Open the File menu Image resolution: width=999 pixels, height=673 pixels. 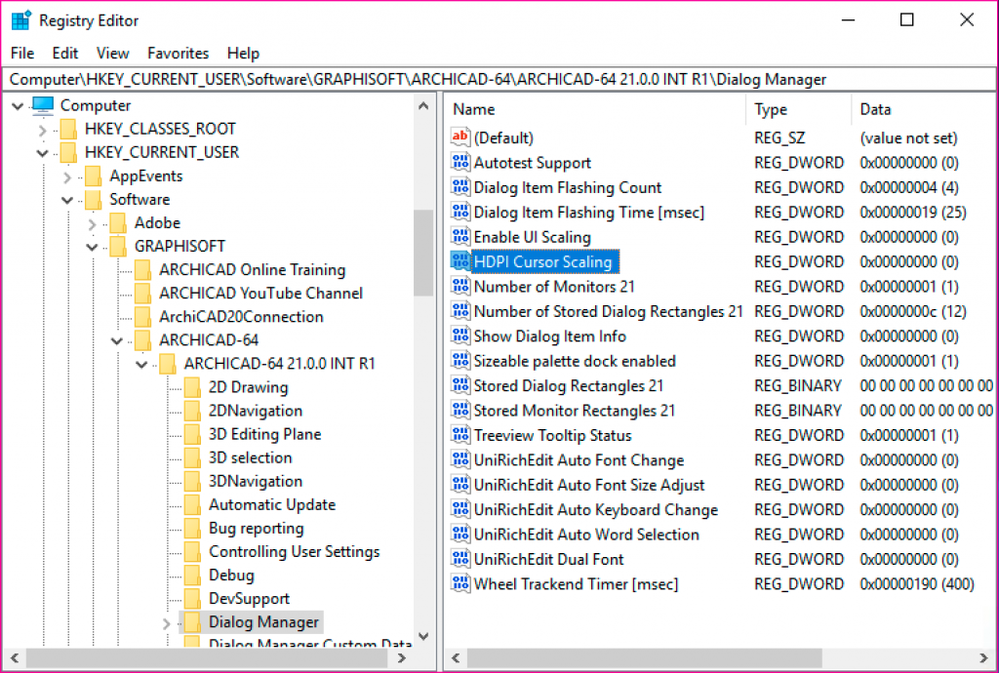click(x=22, y=53)
